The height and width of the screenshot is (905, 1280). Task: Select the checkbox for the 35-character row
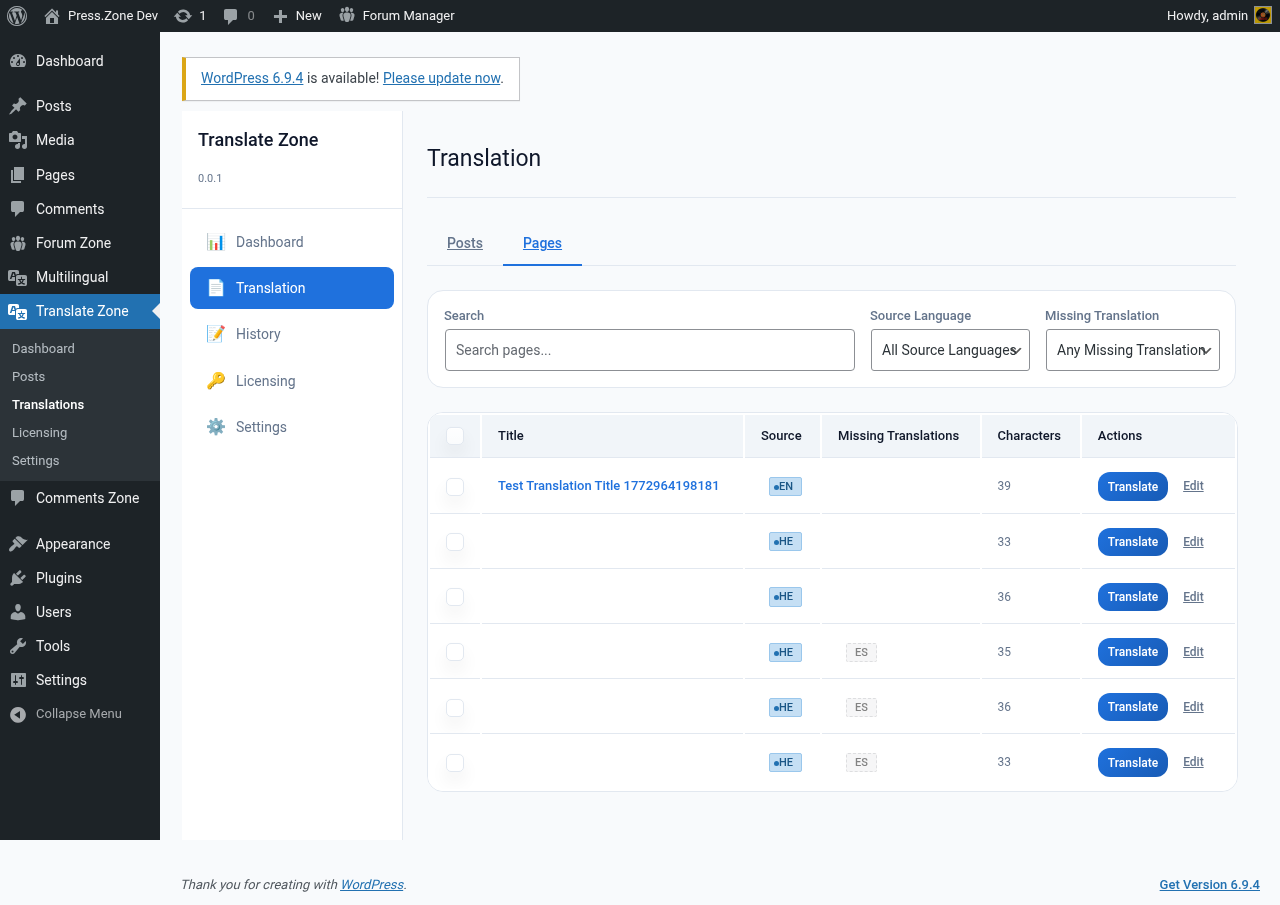pyautogui.click(x=455, y=652)
